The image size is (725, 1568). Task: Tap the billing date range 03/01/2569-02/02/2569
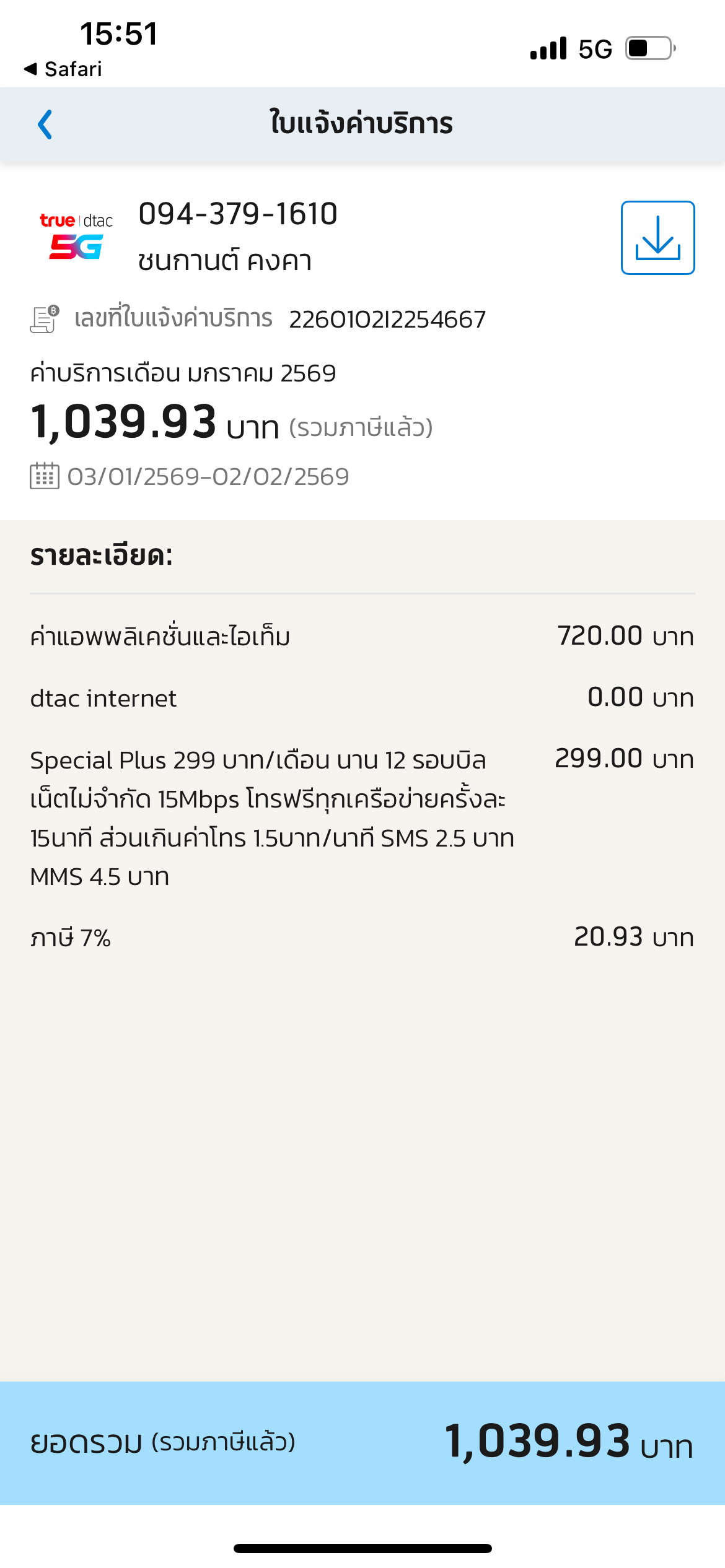[208, 477]
